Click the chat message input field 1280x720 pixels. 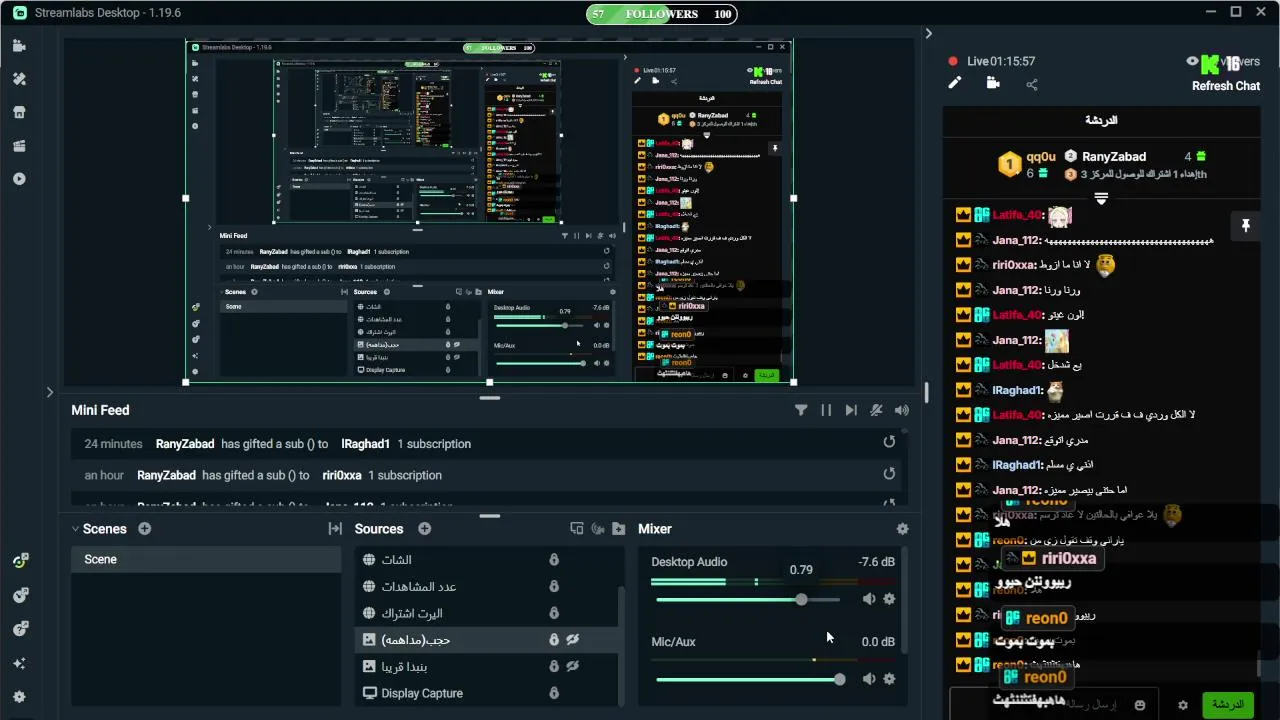pos(1052,704)
